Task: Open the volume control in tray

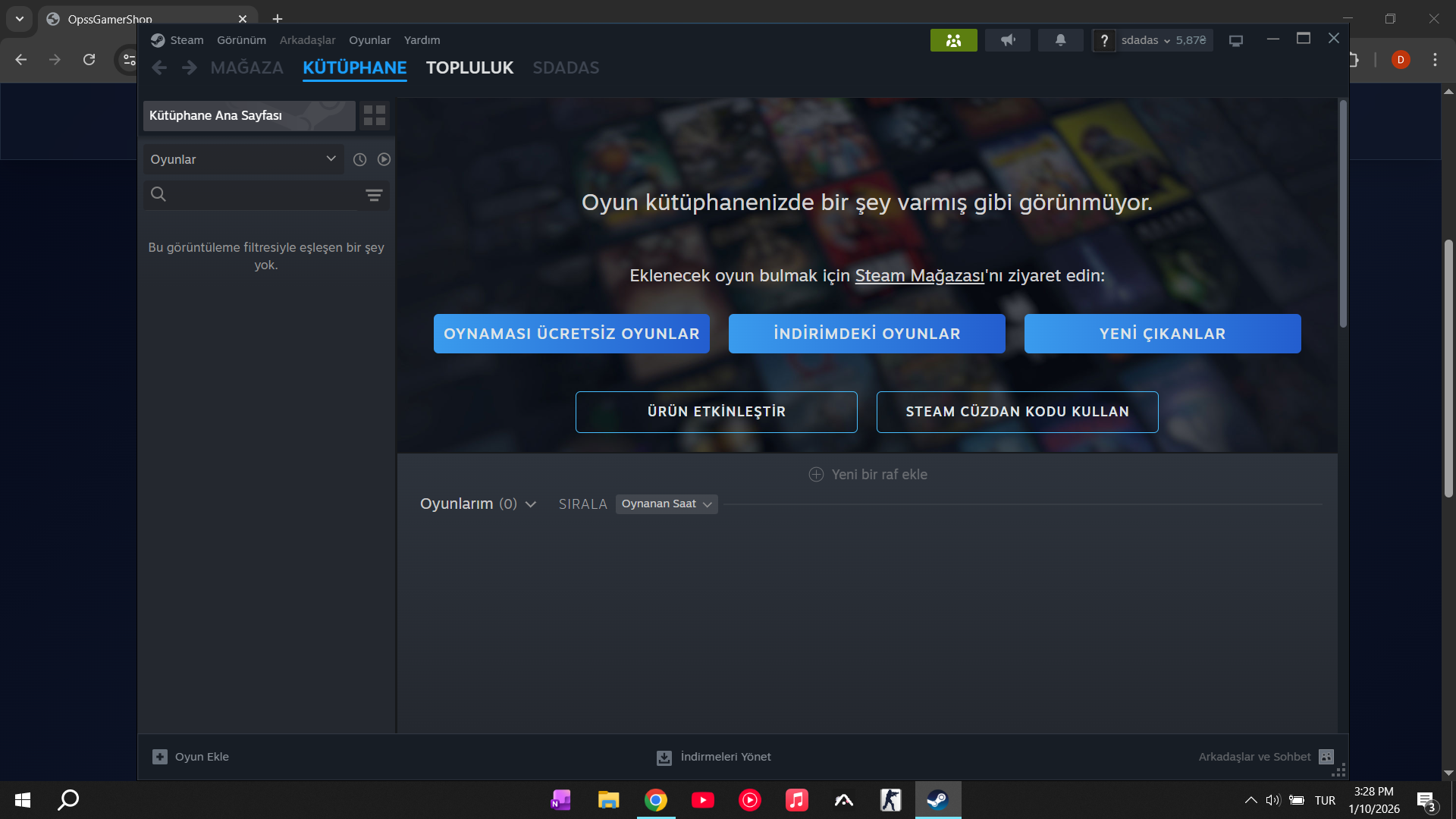Action: (x=1272, y=800)
